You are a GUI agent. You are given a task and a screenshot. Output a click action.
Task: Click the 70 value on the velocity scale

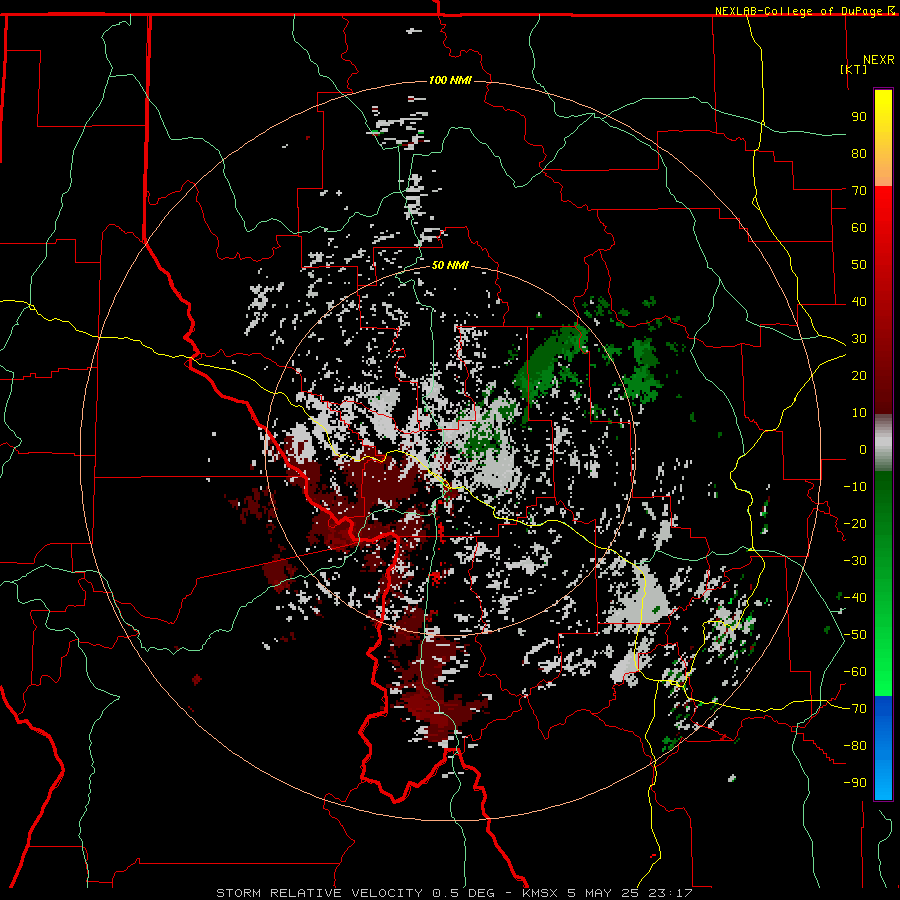coord(859,191)
